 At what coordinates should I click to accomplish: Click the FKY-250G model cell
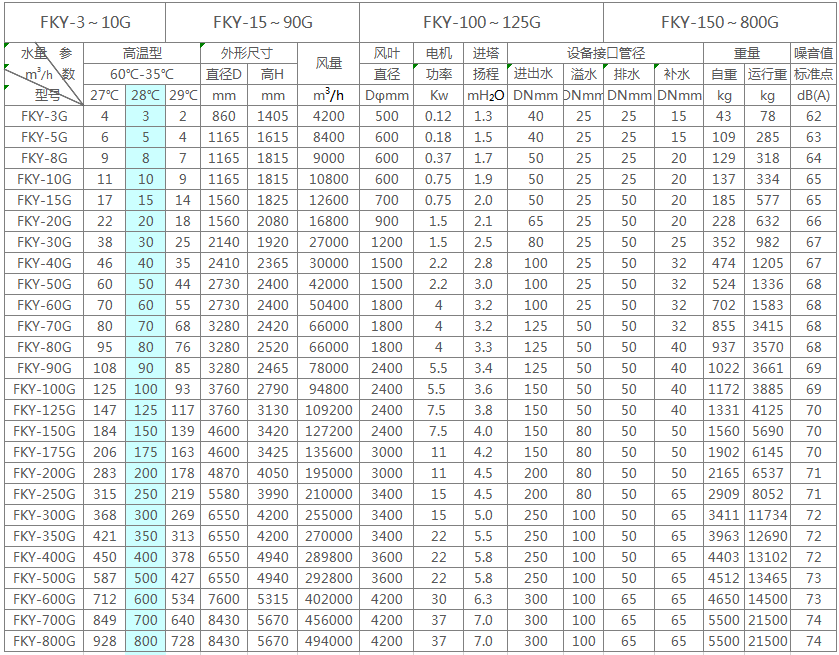44,494
